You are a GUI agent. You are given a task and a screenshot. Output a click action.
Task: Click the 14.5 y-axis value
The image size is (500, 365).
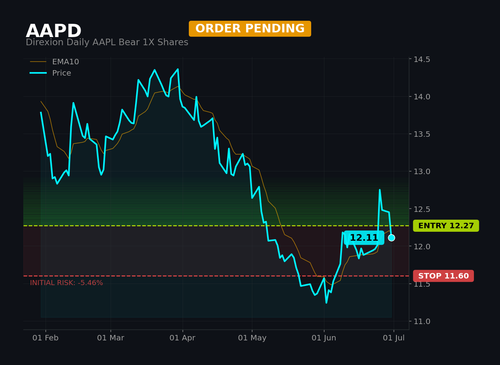tap(422, 59)
